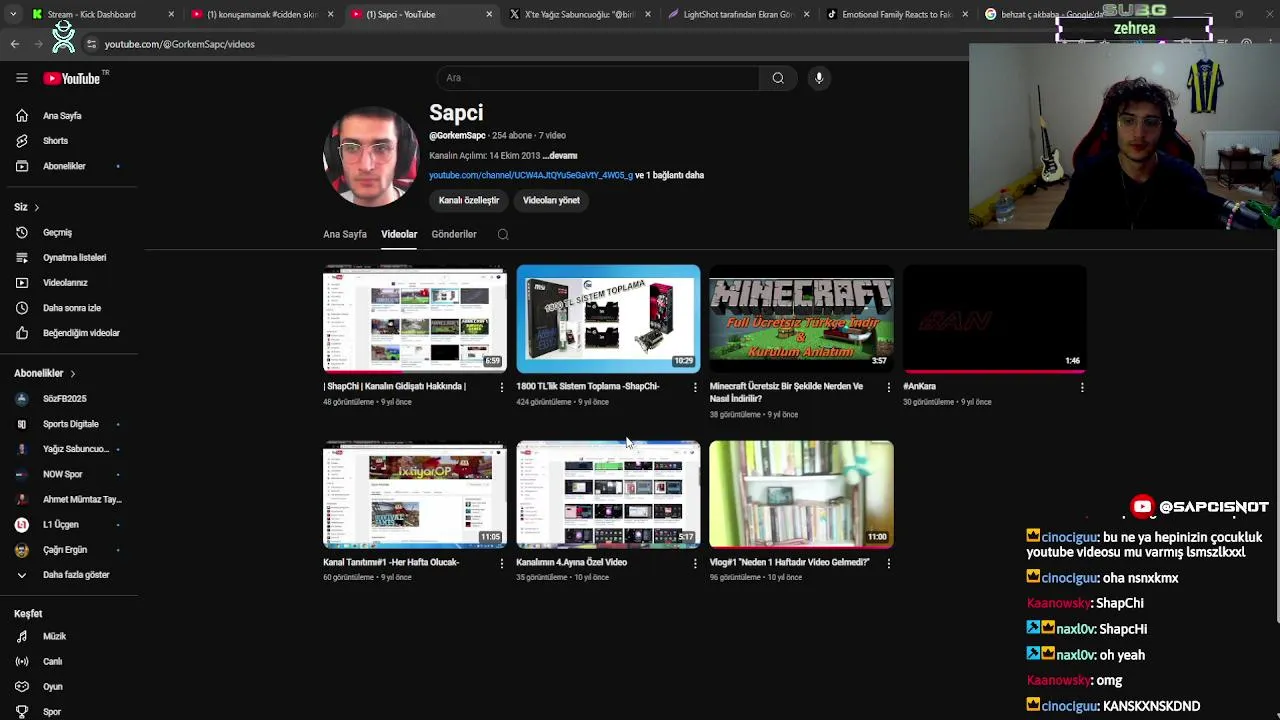Click the search magnifier button

point(778,78)
